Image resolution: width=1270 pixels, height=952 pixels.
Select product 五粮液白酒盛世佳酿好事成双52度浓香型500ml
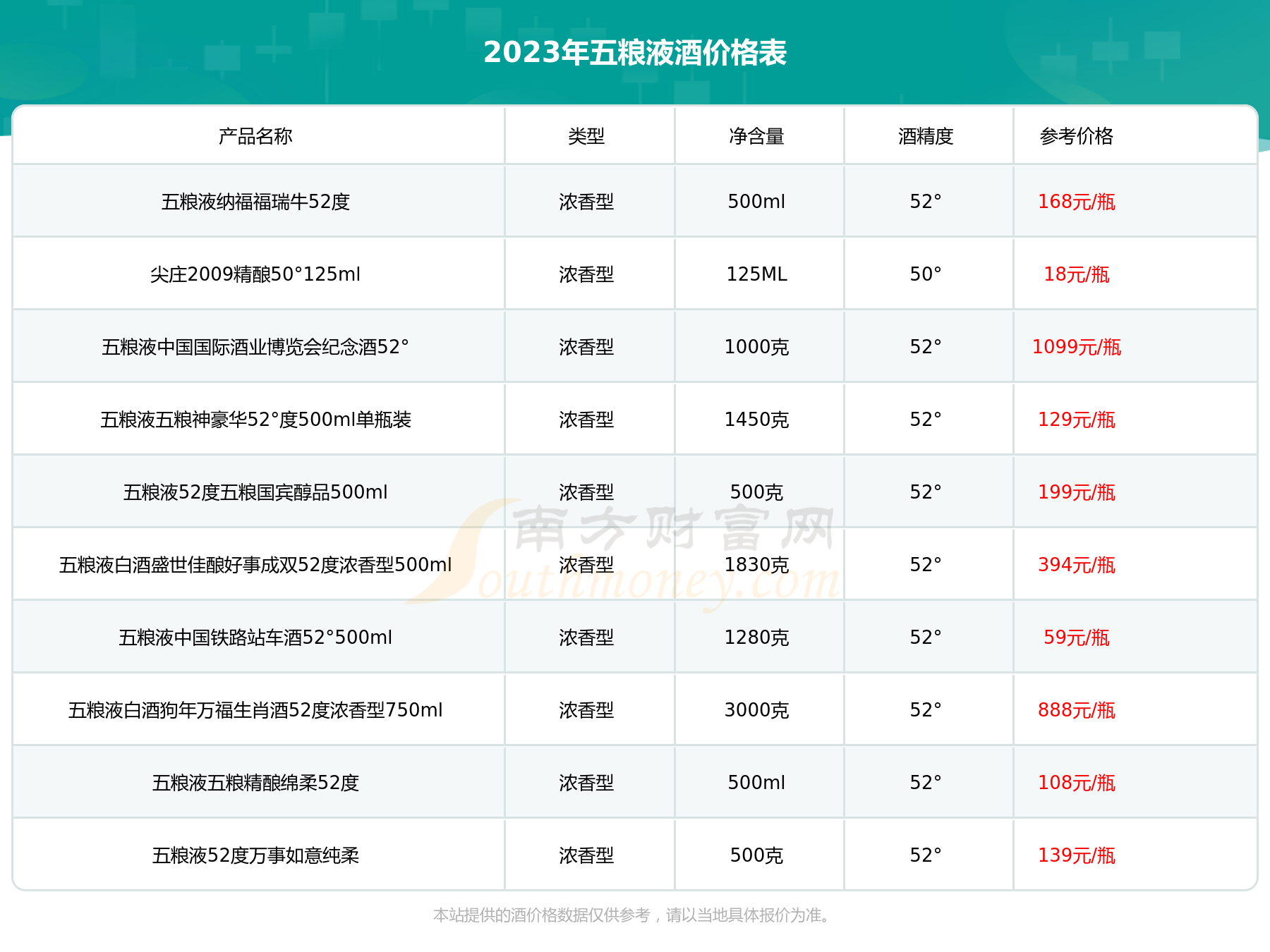click(x=255, y=565)
